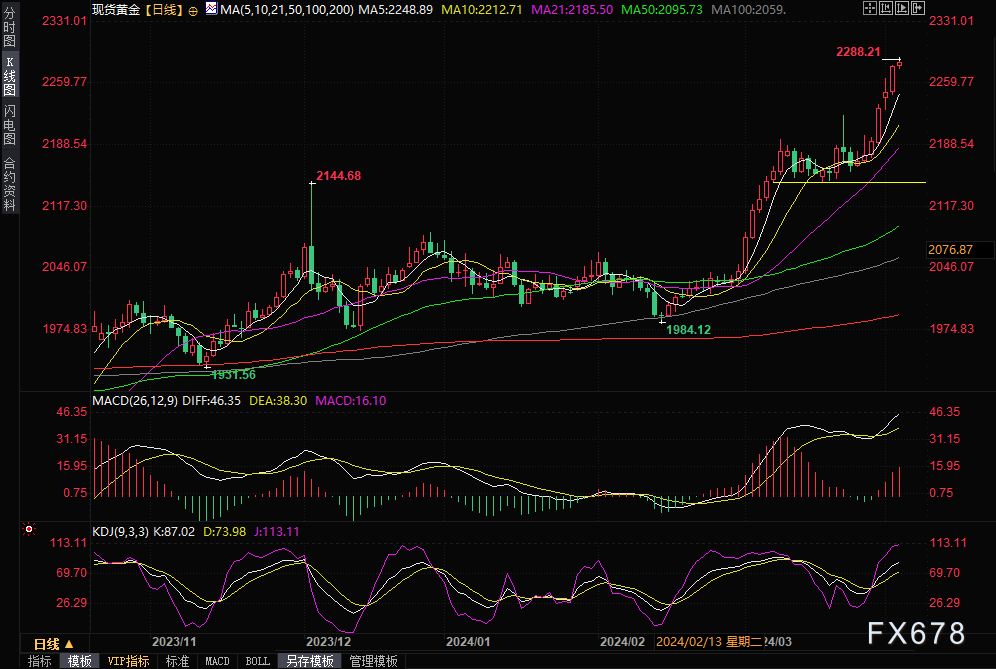Open the VIP指标 tab
Image resolution: width=996 pixels, height=669 pixels.
click(129, 661)
